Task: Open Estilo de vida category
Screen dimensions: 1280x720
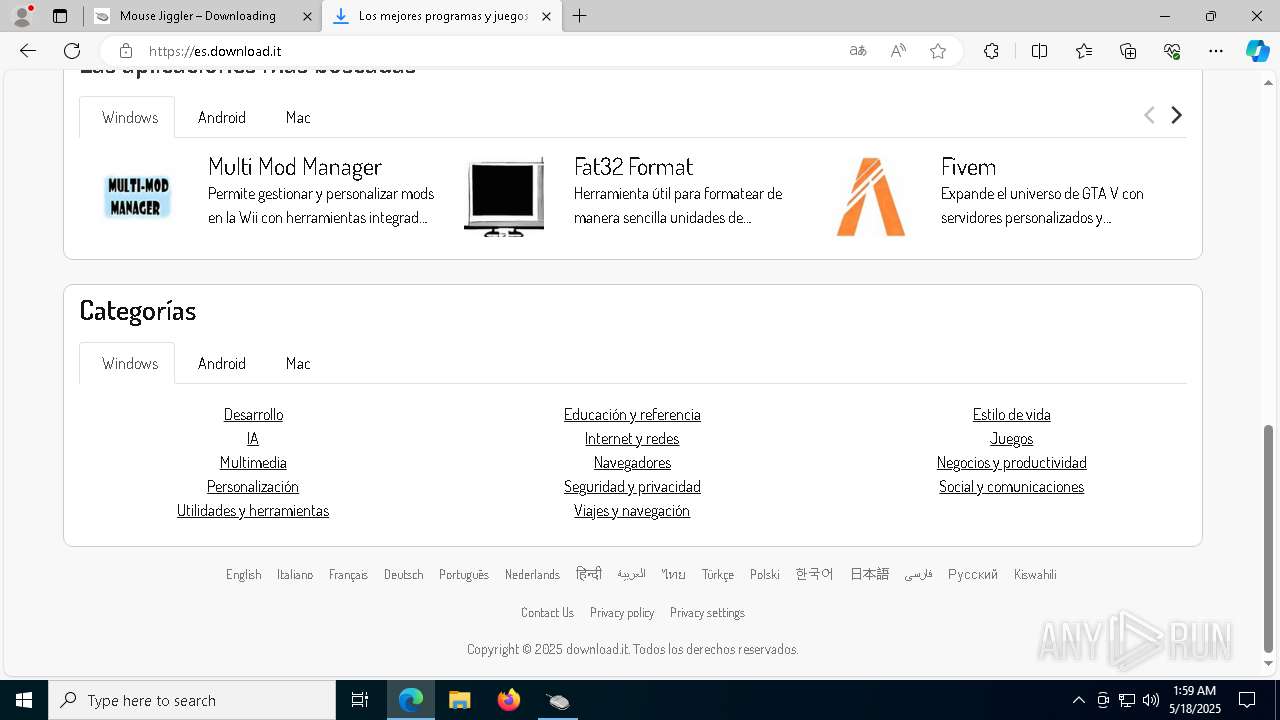Action: [1011, 414]
